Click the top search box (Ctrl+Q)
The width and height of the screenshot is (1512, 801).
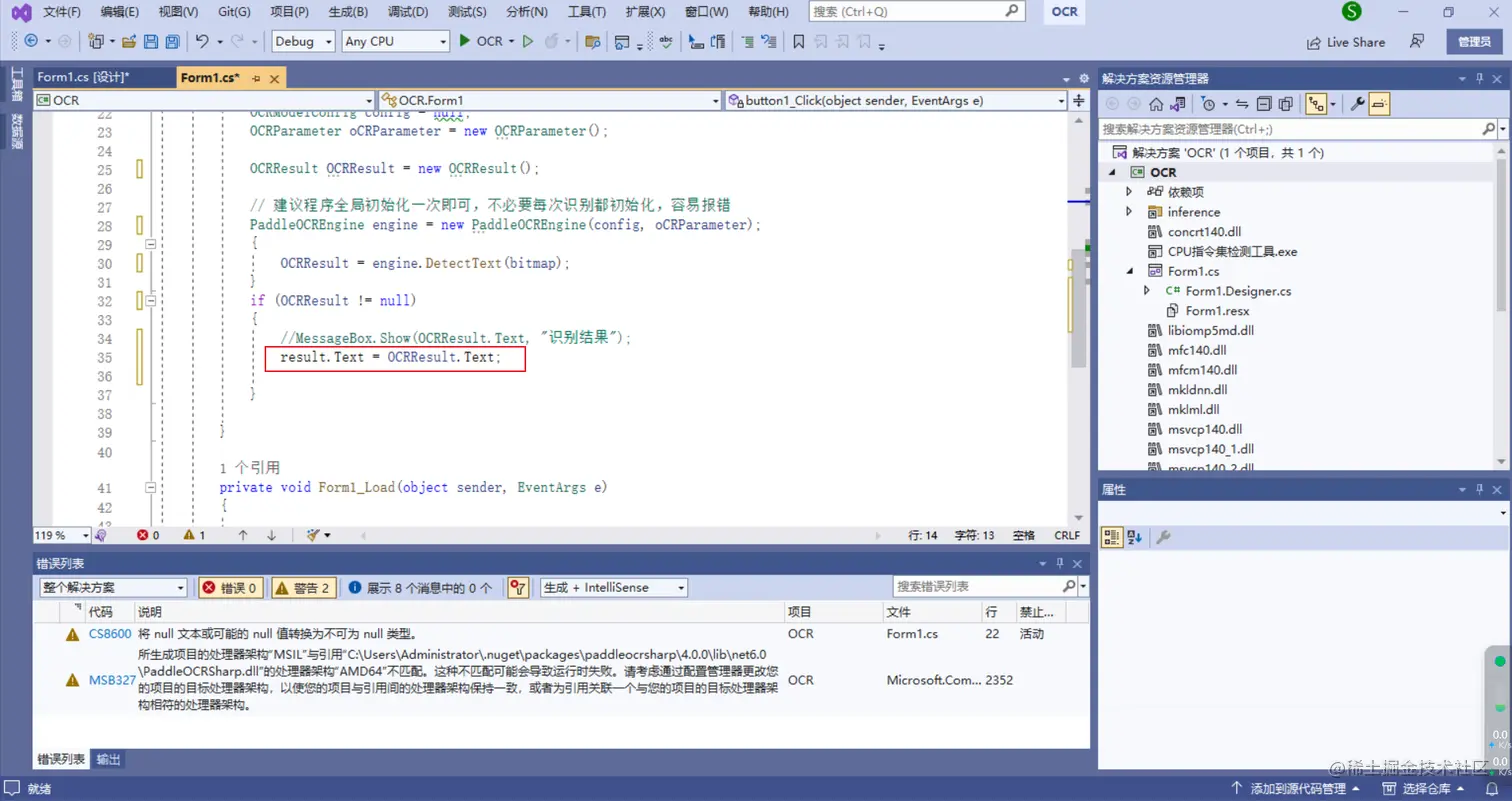(917, 12)
